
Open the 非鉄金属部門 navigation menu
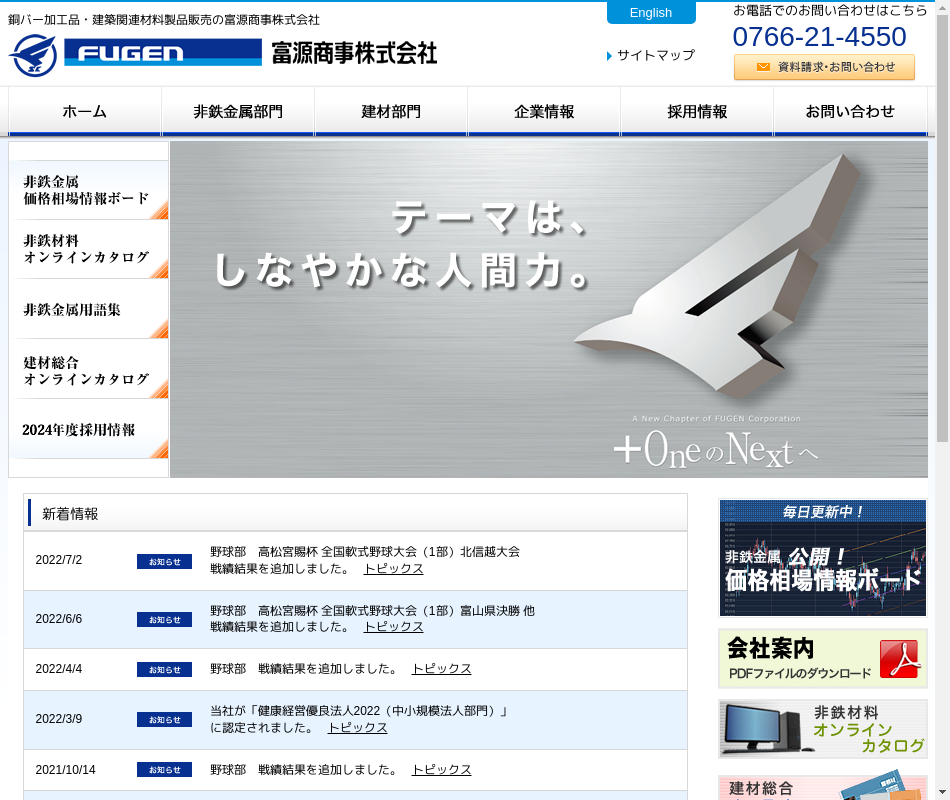tap(238, 111)
